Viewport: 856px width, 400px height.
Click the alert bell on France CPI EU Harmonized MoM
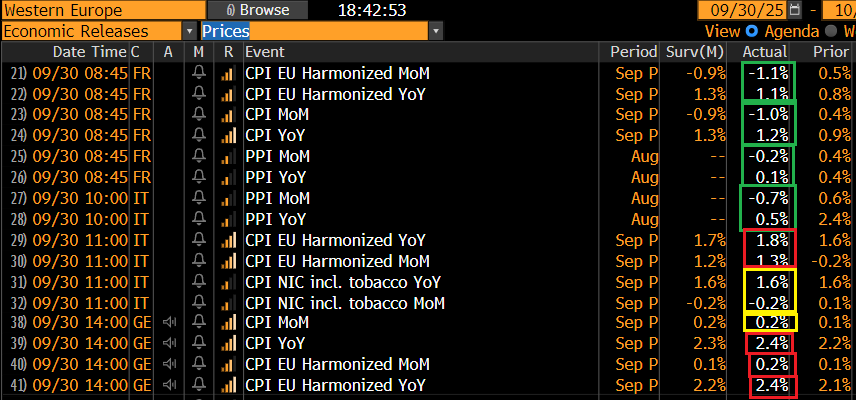point(199,73)
